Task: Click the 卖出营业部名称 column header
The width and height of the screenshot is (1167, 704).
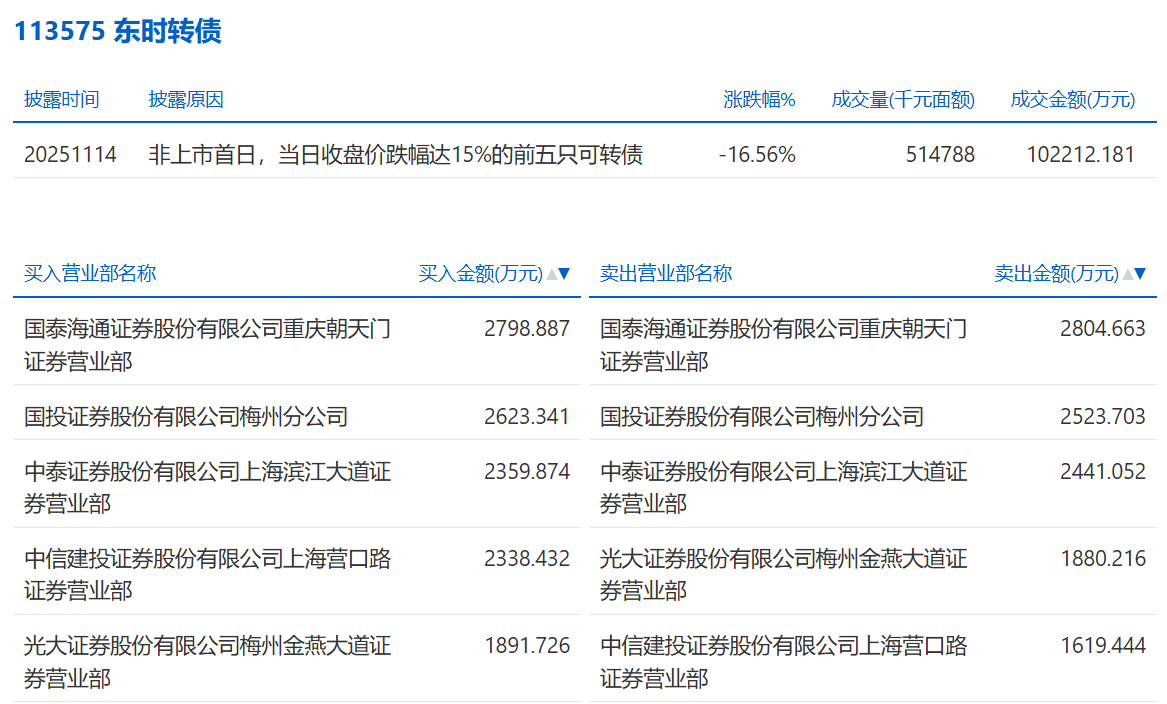Action: point(666,274)
